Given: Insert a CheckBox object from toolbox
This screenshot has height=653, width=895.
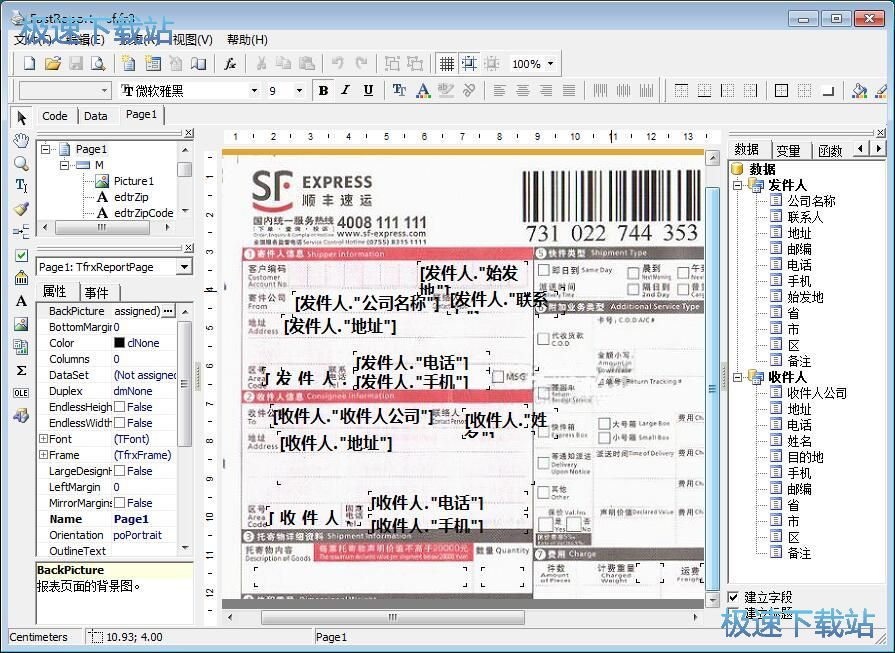Looking at the screenshot, I should coord(21,255).
